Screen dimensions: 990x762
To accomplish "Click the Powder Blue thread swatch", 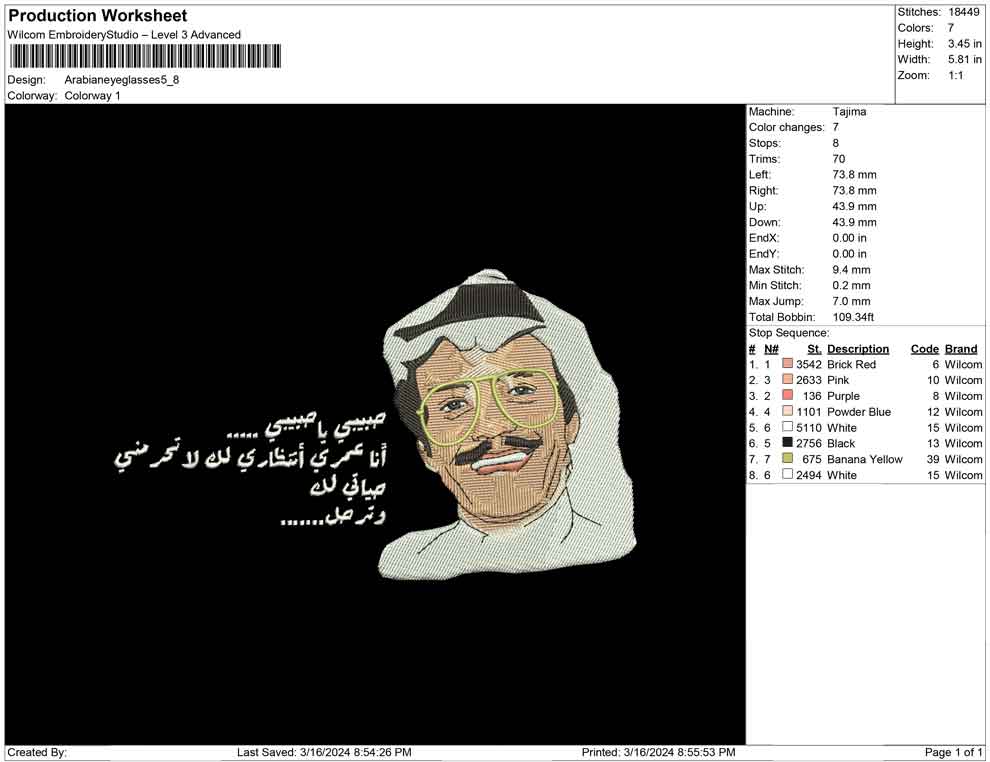I will [787, 411].
